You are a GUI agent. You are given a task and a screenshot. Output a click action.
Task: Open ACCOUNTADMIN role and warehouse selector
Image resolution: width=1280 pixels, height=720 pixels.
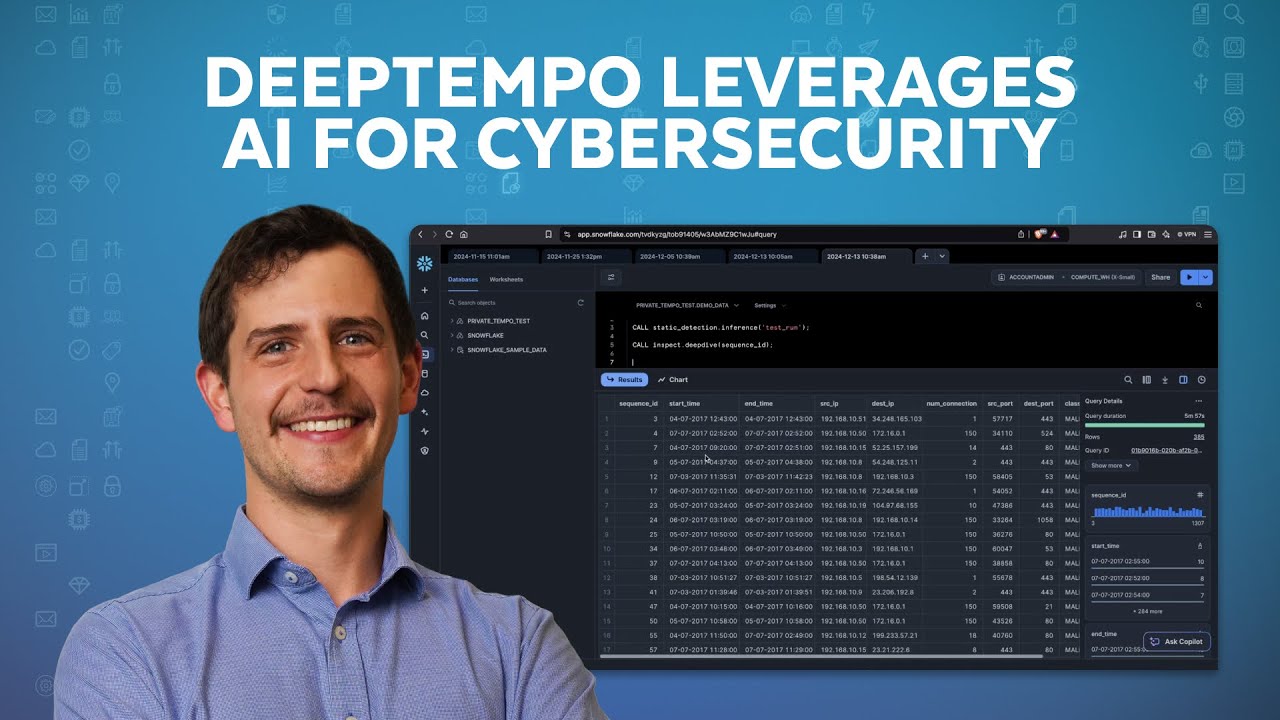1064,277
